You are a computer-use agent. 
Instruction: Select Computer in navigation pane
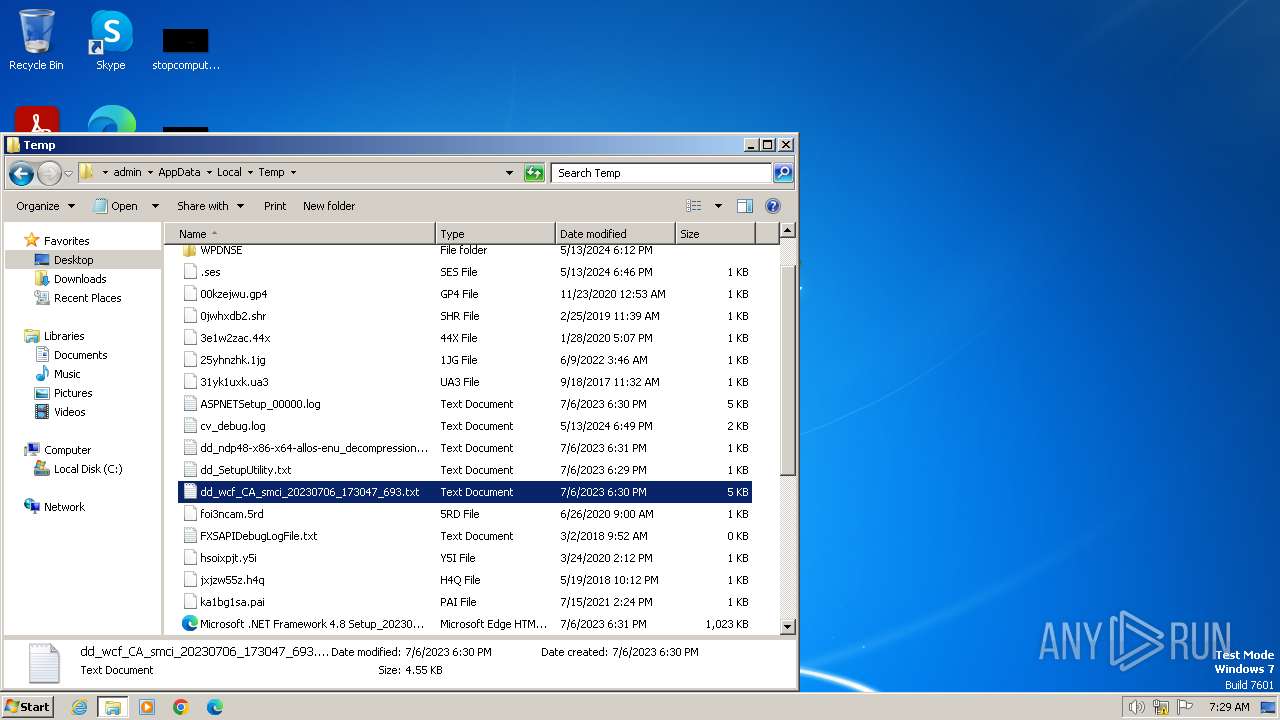[x=67, y=450]
